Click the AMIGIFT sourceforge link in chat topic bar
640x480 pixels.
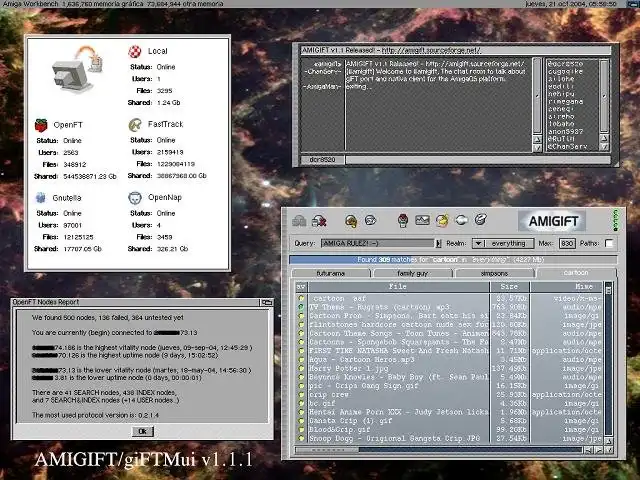(431, 51)
